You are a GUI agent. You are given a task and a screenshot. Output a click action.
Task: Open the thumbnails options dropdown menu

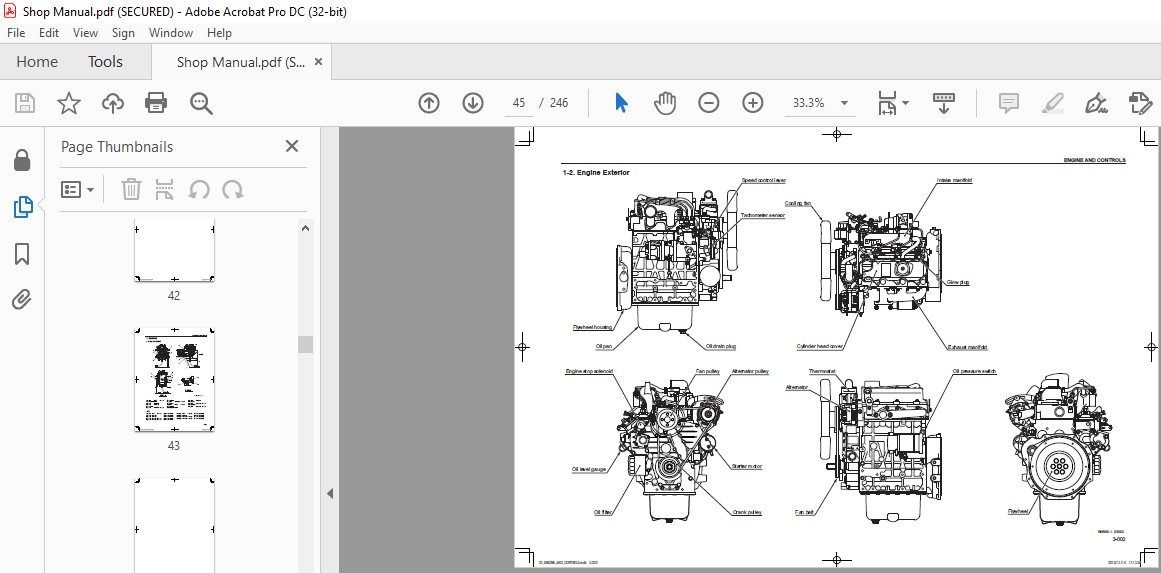coord(78,190)
